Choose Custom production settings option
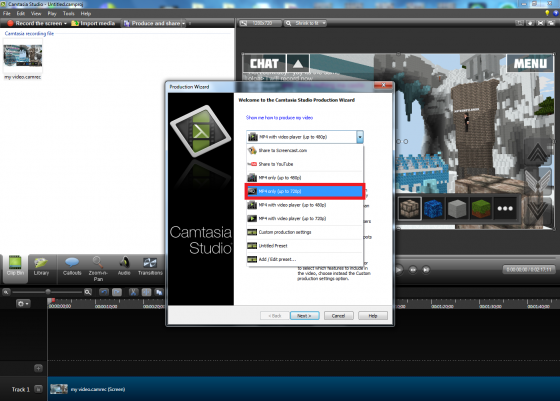 tap(305, 232)
